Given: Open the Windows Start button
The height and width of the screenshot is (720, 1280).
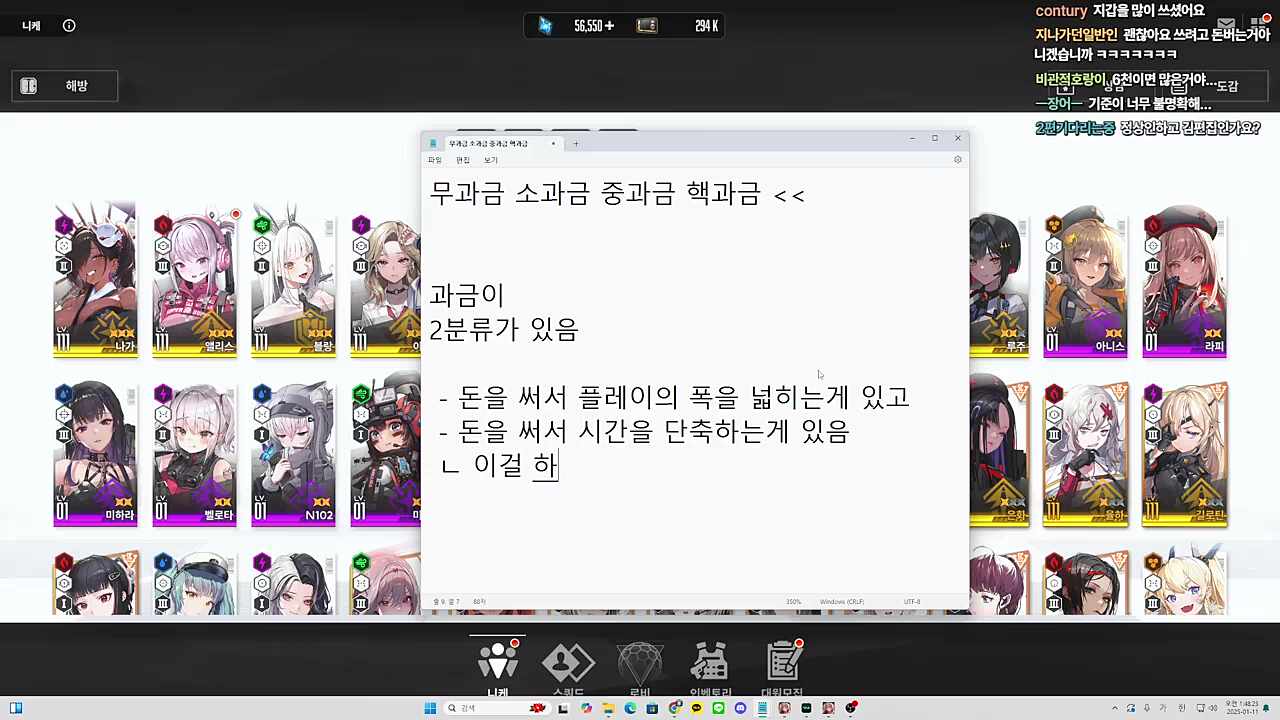Looking at the screenshot, I should point(430,708).
